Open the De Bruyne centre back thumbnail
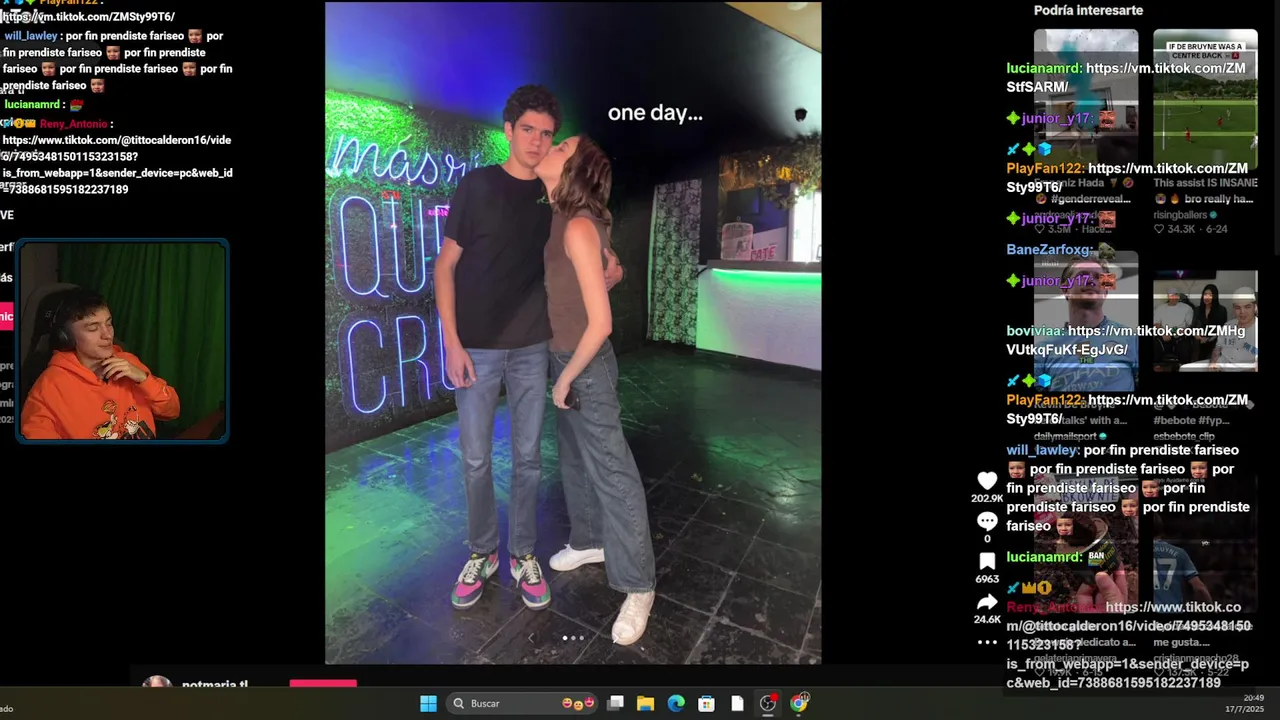Screen dimensions: 1280x720 [1205, 98]
